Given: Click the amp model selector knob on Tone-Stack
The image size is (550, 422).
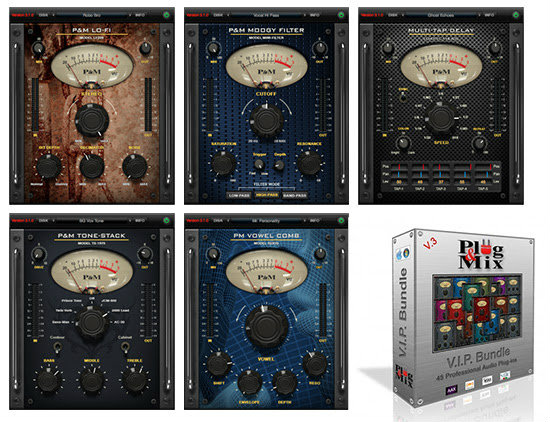Looking at the screenshot, I should click(92, 322).
